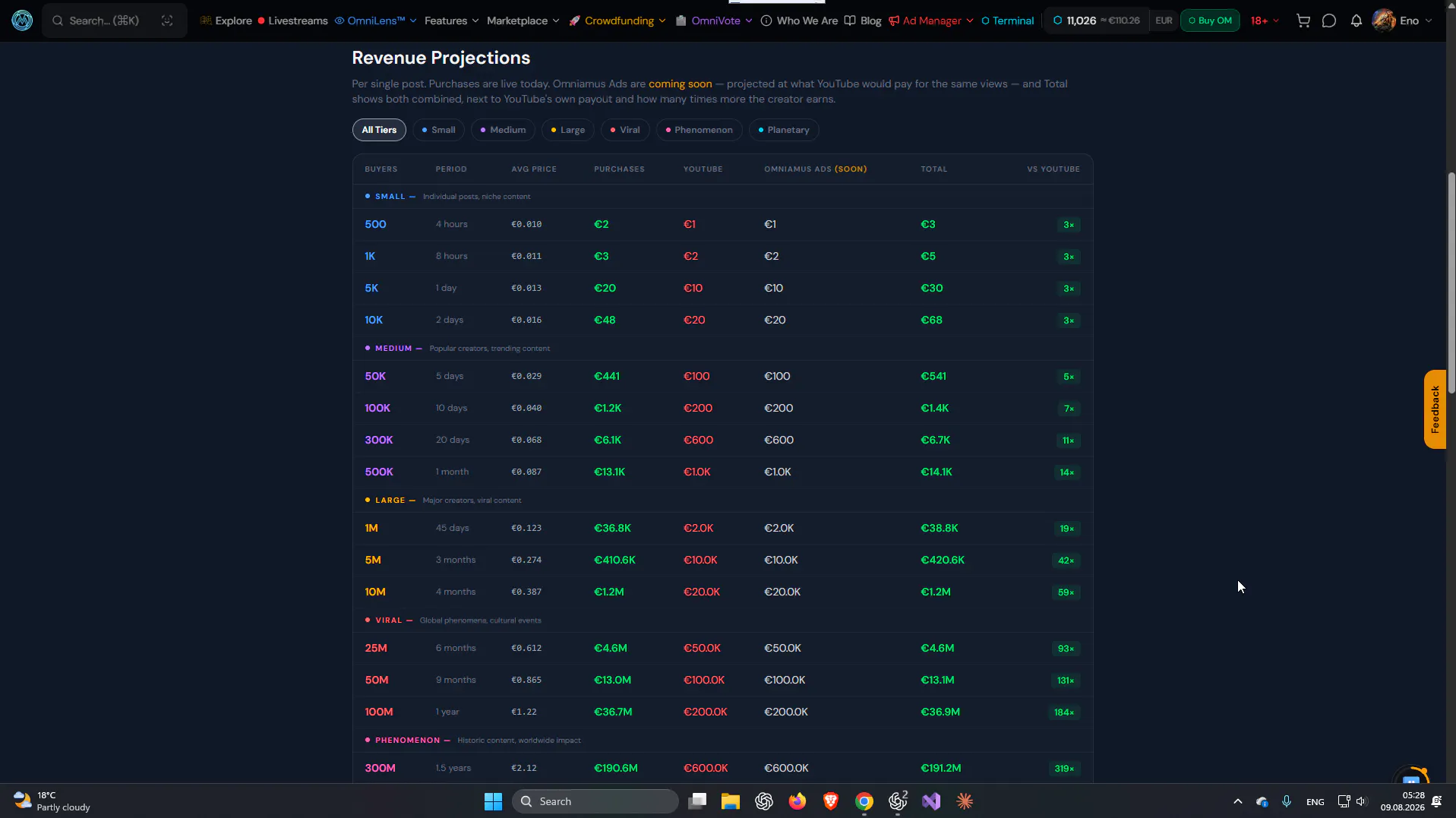Screen dimensions: 1456x818
Task: Launch Brave browser from the taskbar
Action: coord(831,801)
